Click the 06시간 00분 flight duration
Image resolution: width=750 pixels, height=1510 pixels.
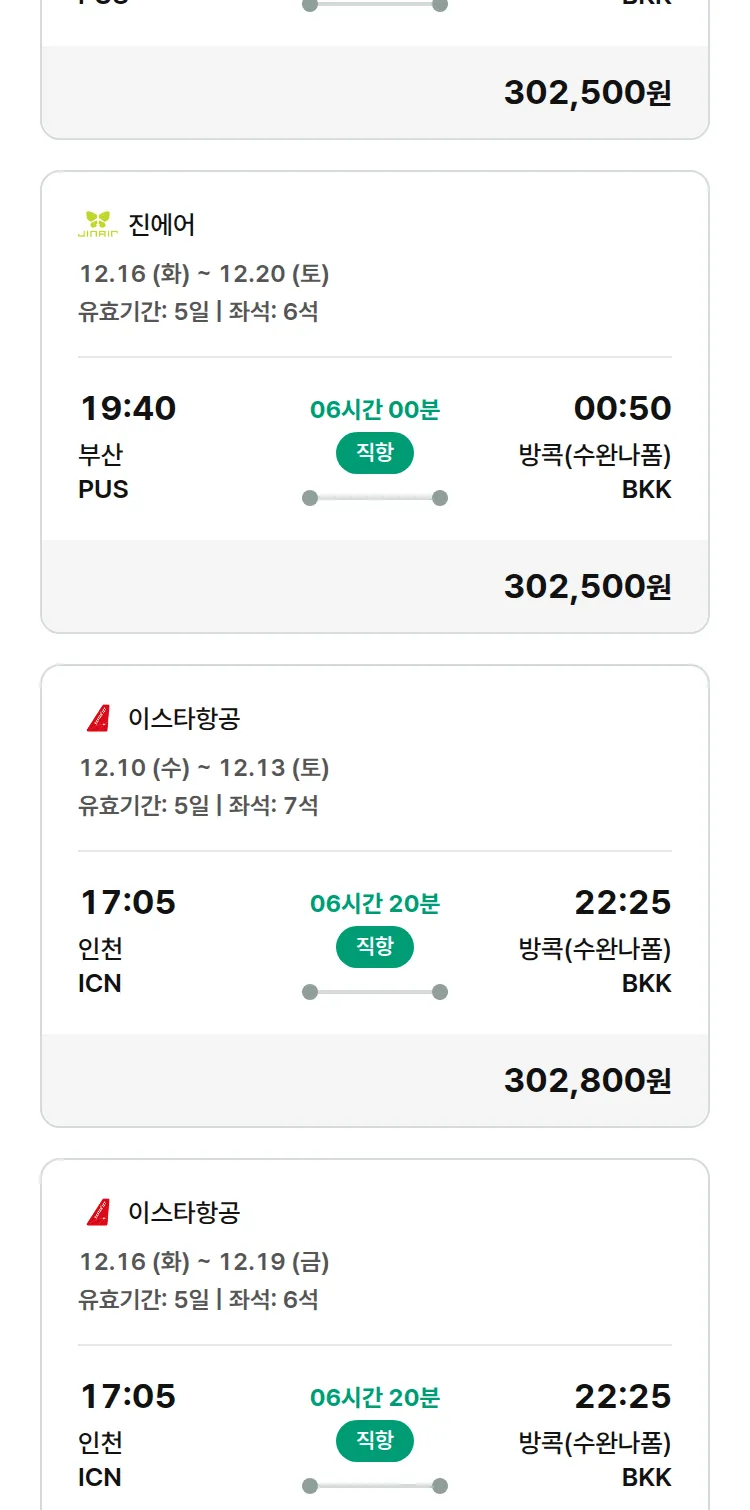coord(374,409)
